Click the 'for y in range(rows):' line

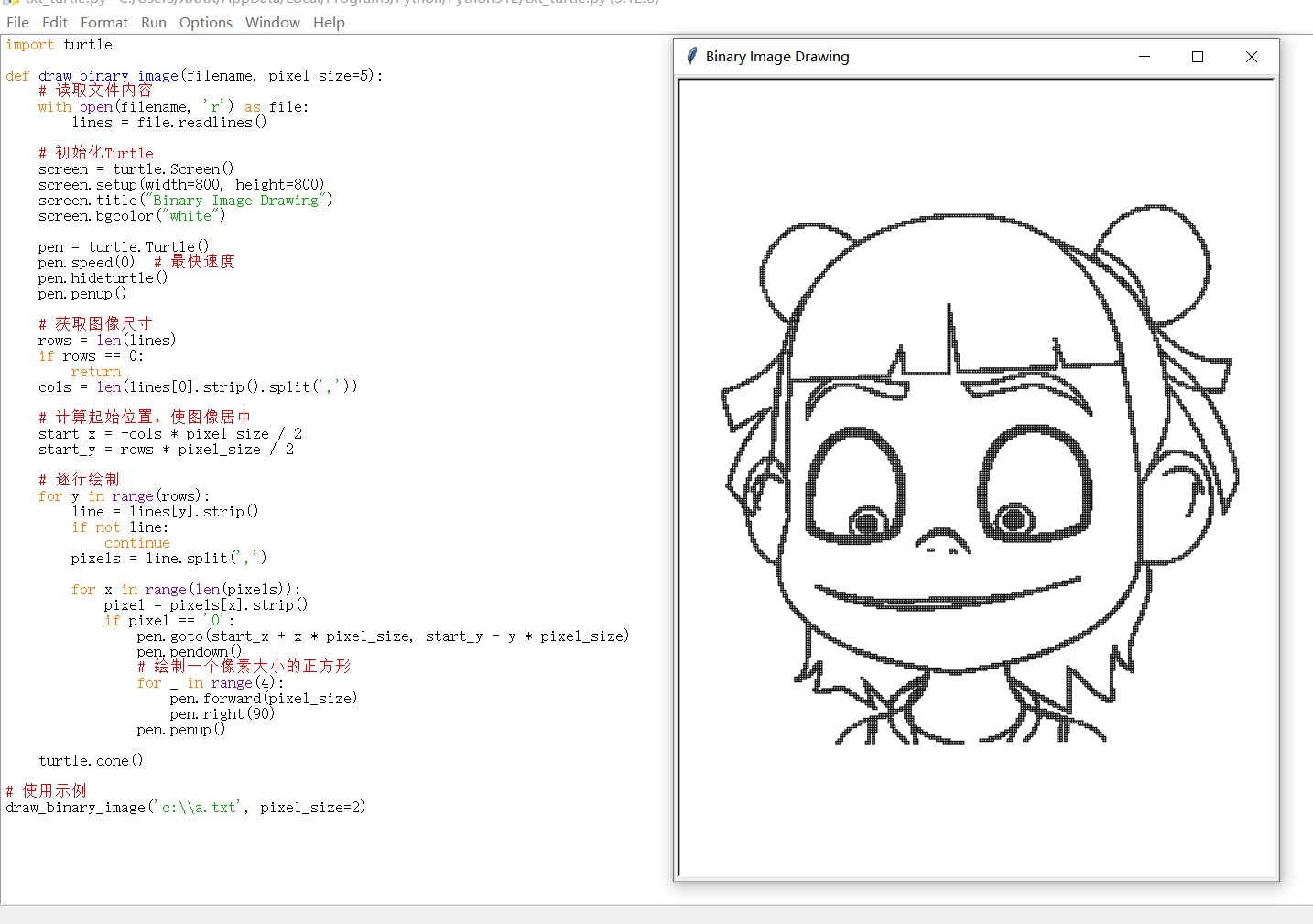pos(124,496)
